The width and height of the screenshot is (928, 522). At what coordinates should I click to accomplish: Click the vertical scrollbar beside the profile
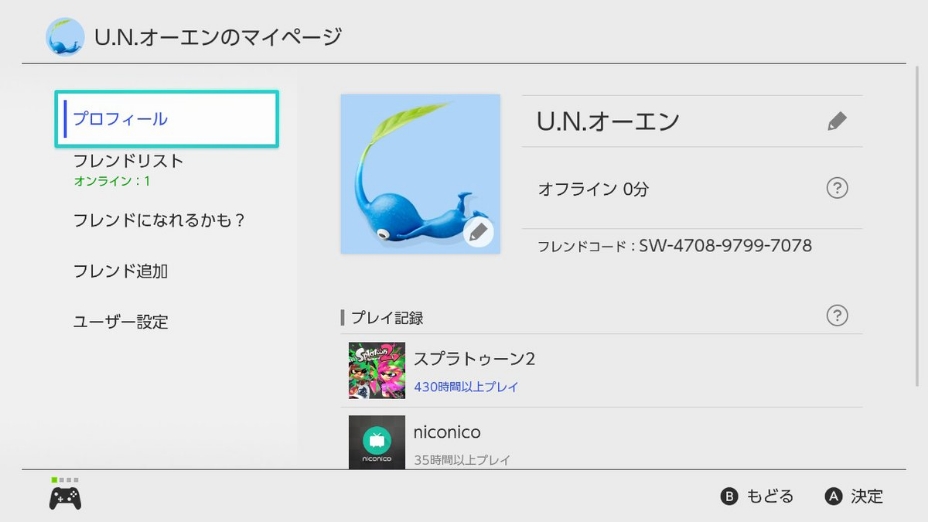pyautogui.click(x=917, y=226)
